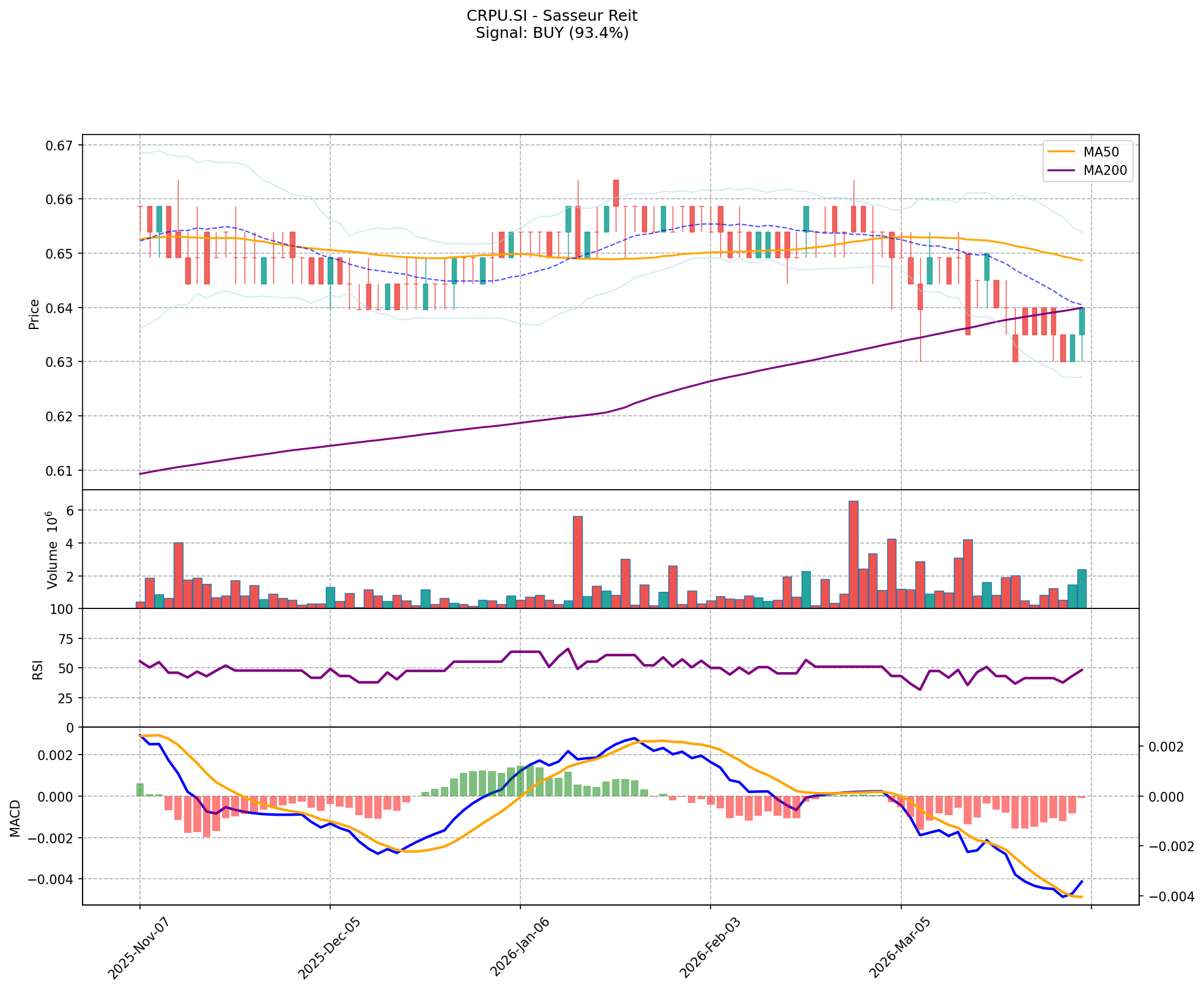Click the MACD axis label
This screenshot has width=1204, height=990.
pos(16,818)
